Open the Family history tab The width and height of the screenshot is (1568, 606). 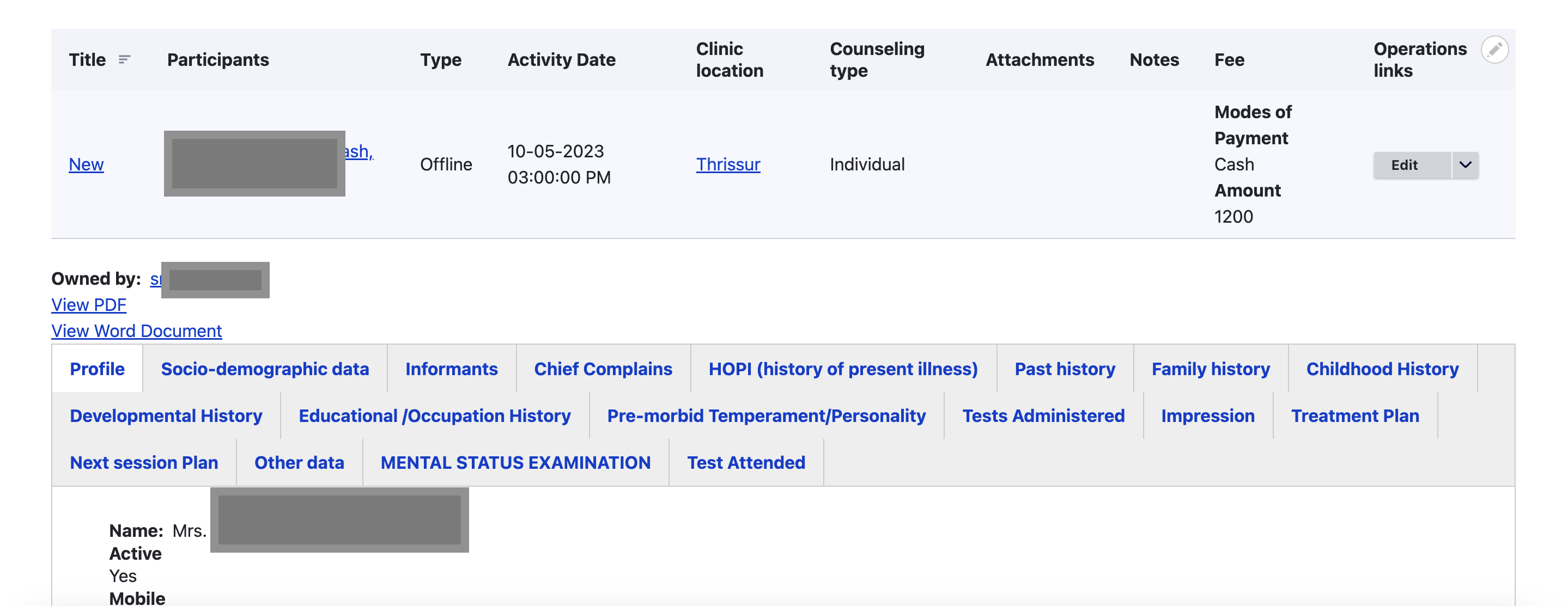point(1210,369)
